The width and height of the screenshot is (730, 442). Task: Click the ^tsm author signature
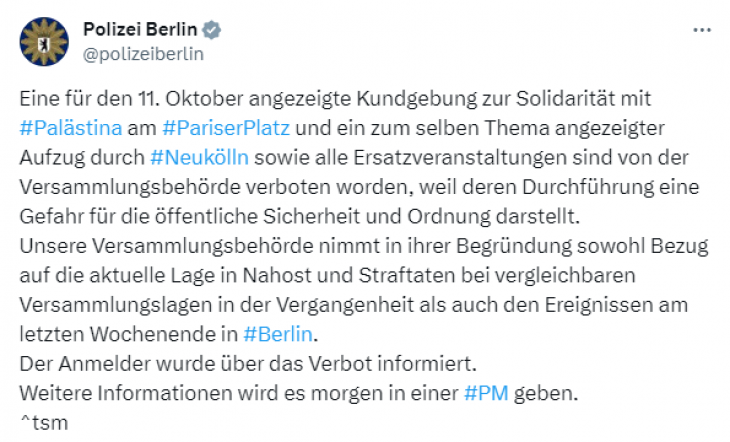[44, 423]
